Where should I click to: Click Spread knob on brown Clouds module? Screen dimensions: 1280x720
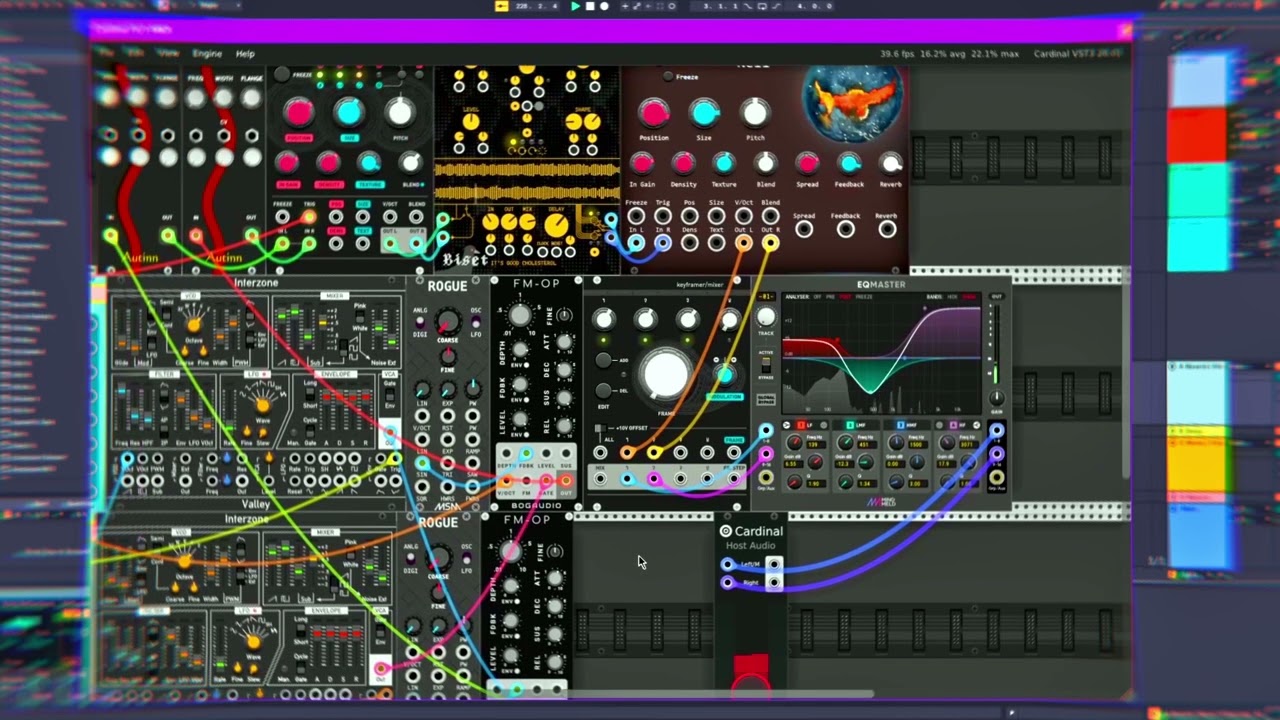click(807, 163)
